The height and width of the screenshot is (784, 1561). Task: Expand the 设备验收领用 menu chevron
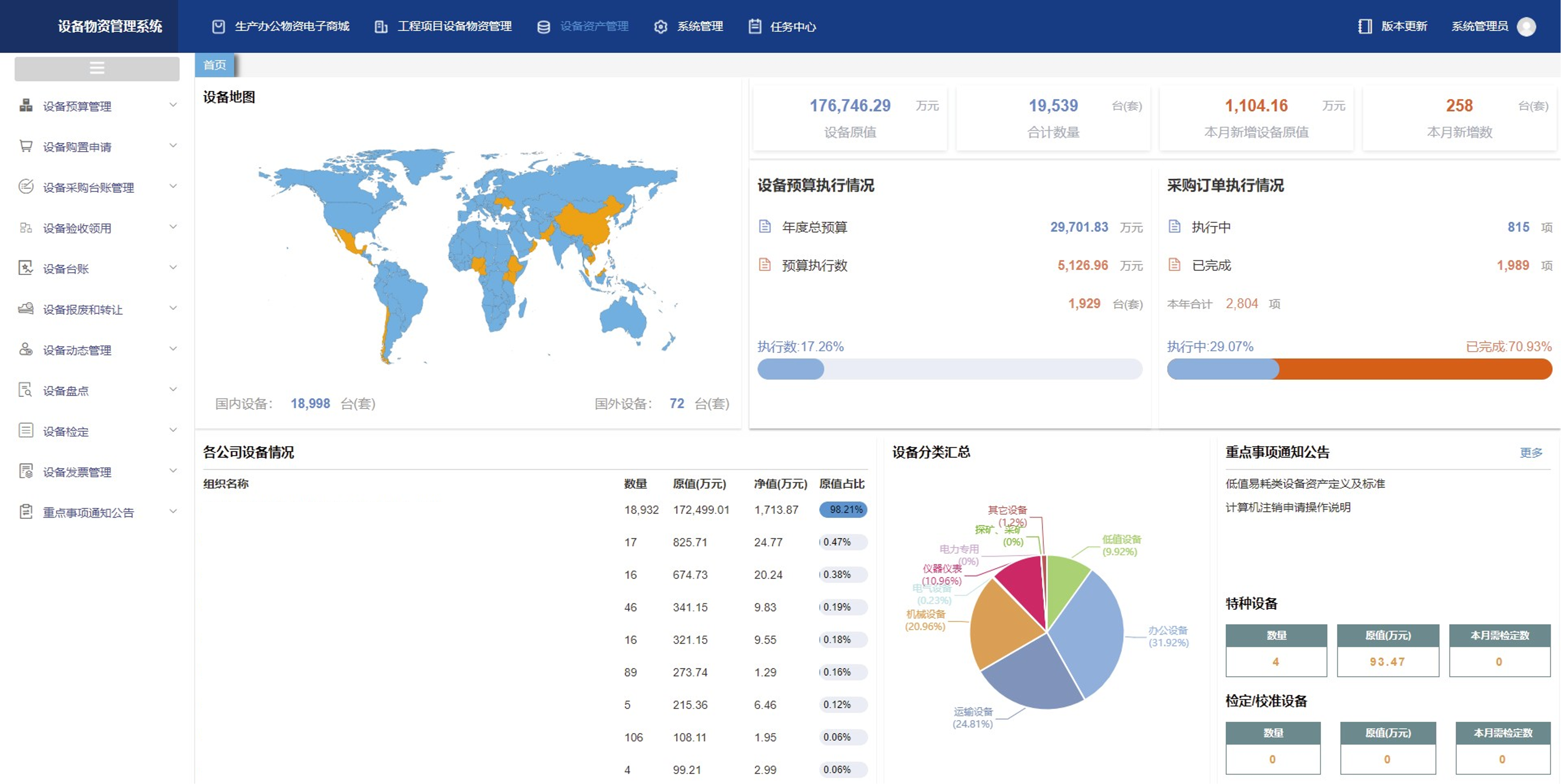click(x=173, y=227)
